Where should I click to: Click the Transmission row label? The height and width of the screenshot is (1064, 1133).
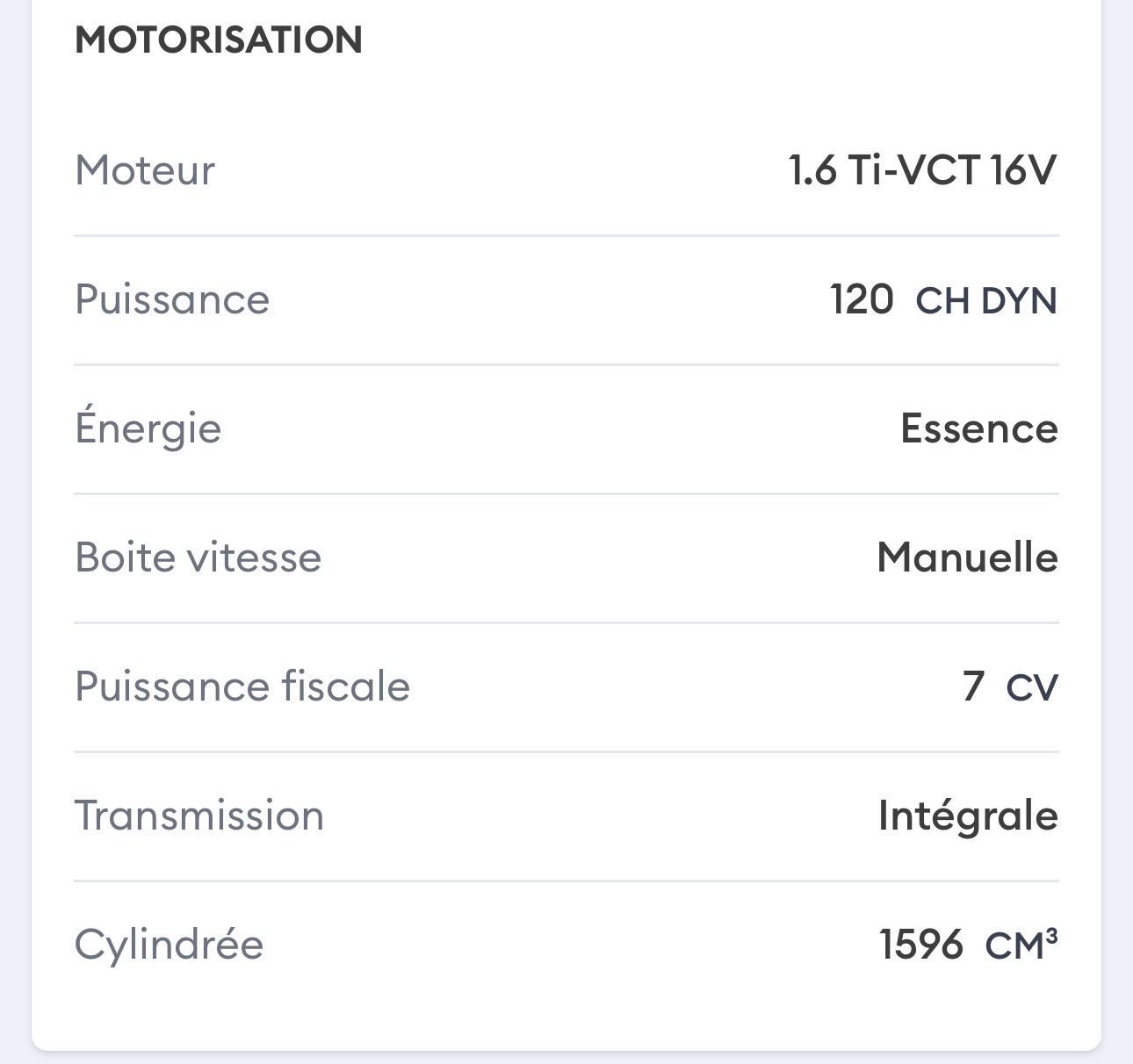(199, 816)
